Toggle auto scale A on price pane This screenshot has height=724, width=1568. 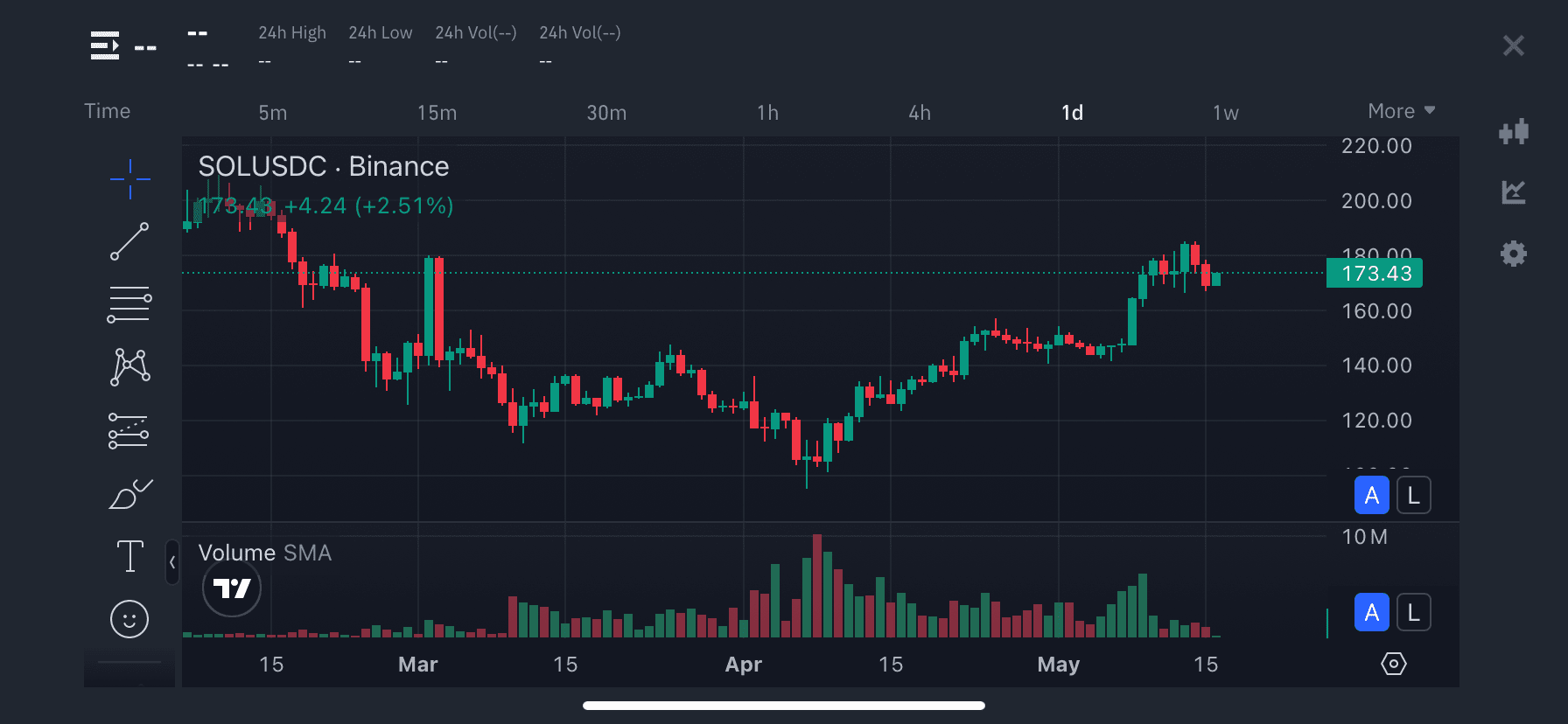point(1372,496)
